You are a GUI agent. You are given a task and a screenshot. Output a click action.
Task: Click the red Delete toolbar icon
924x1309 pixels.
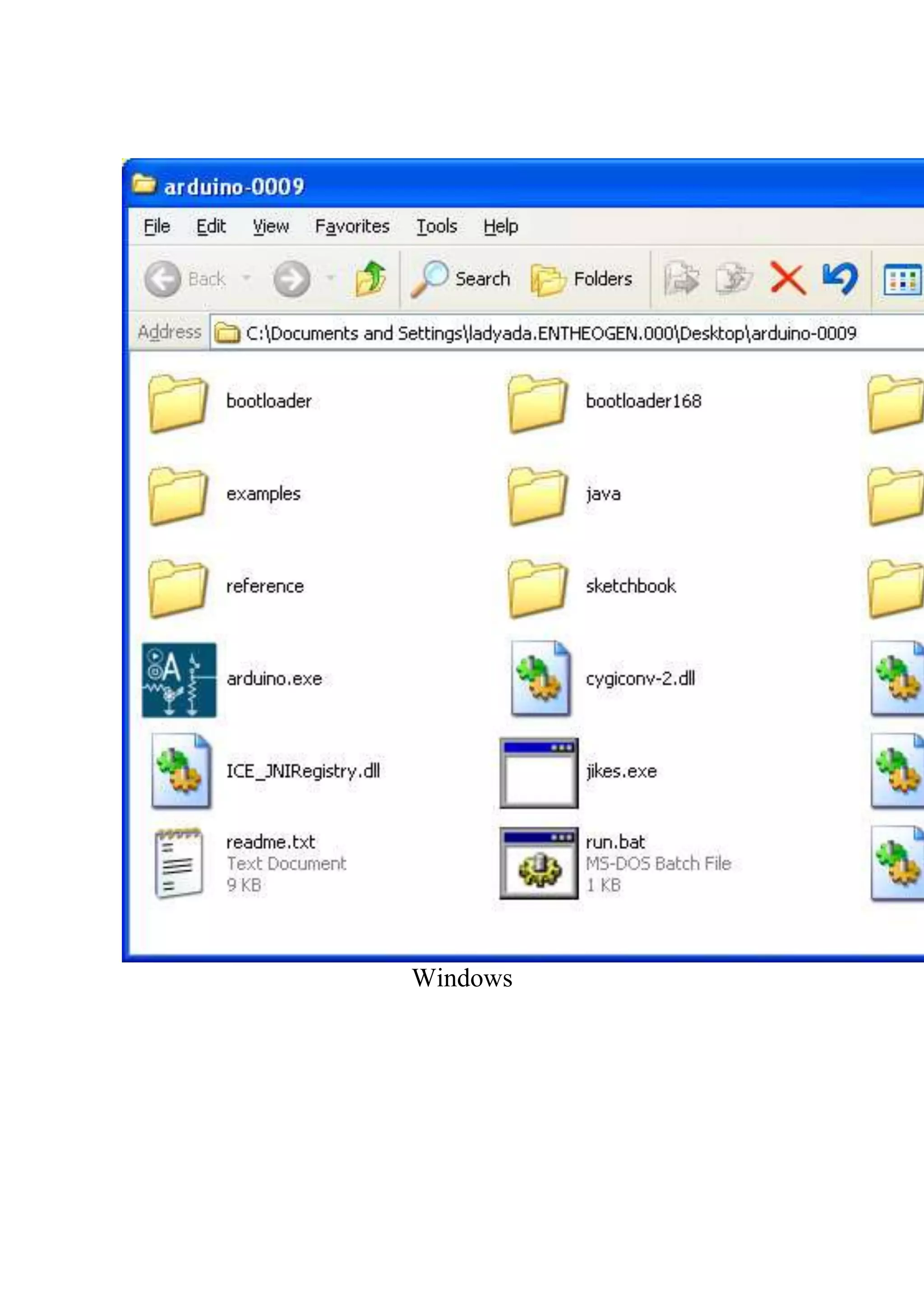[788, 278]
